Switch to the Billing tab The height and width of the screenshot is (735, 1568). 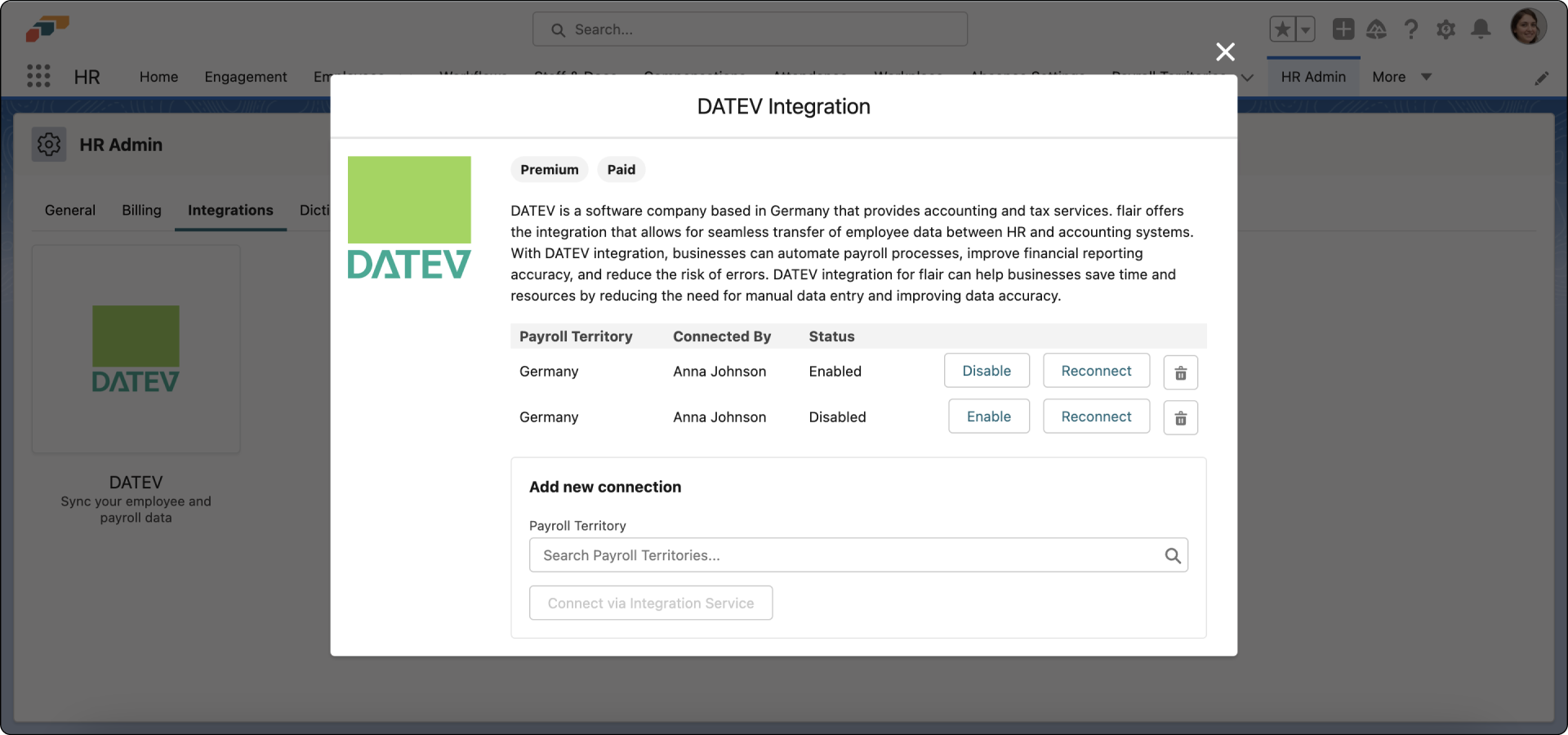[141, 210]
